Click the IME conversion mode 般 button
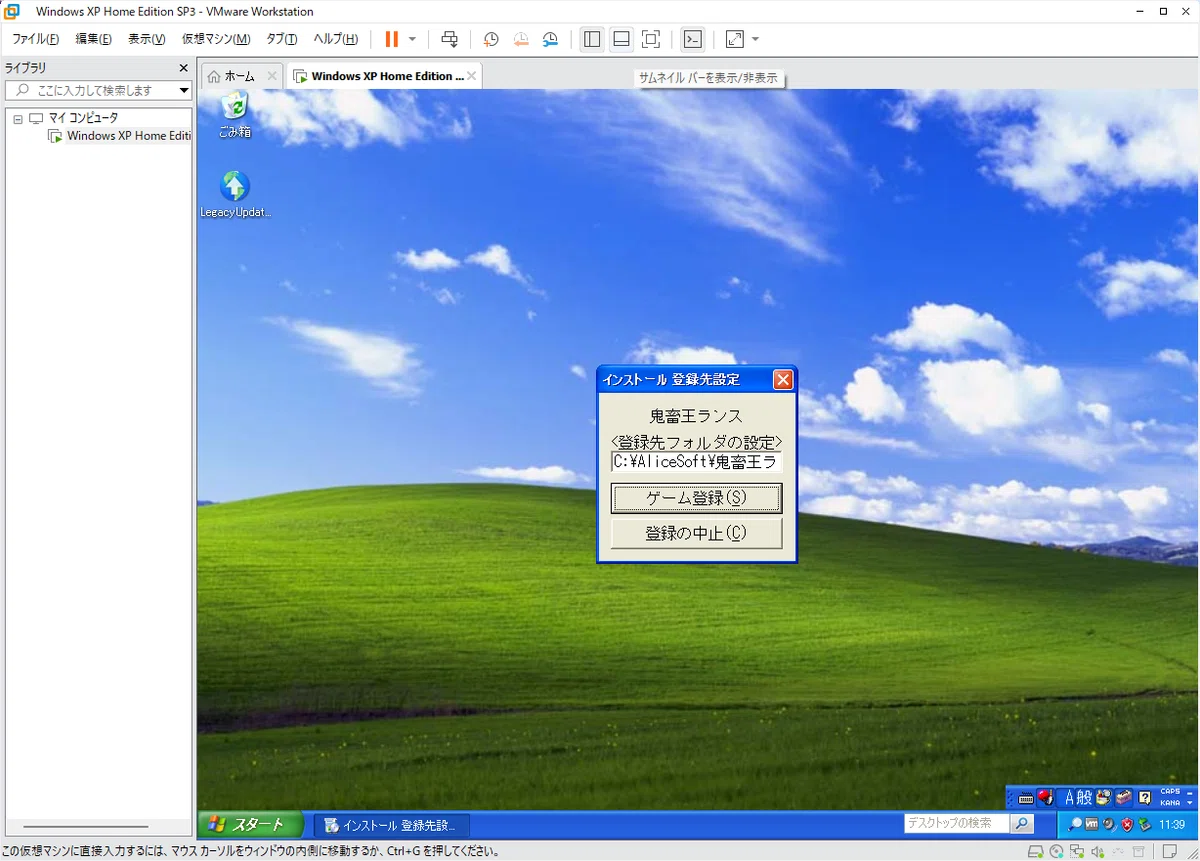1200x861 pixels. point(1084,797)
